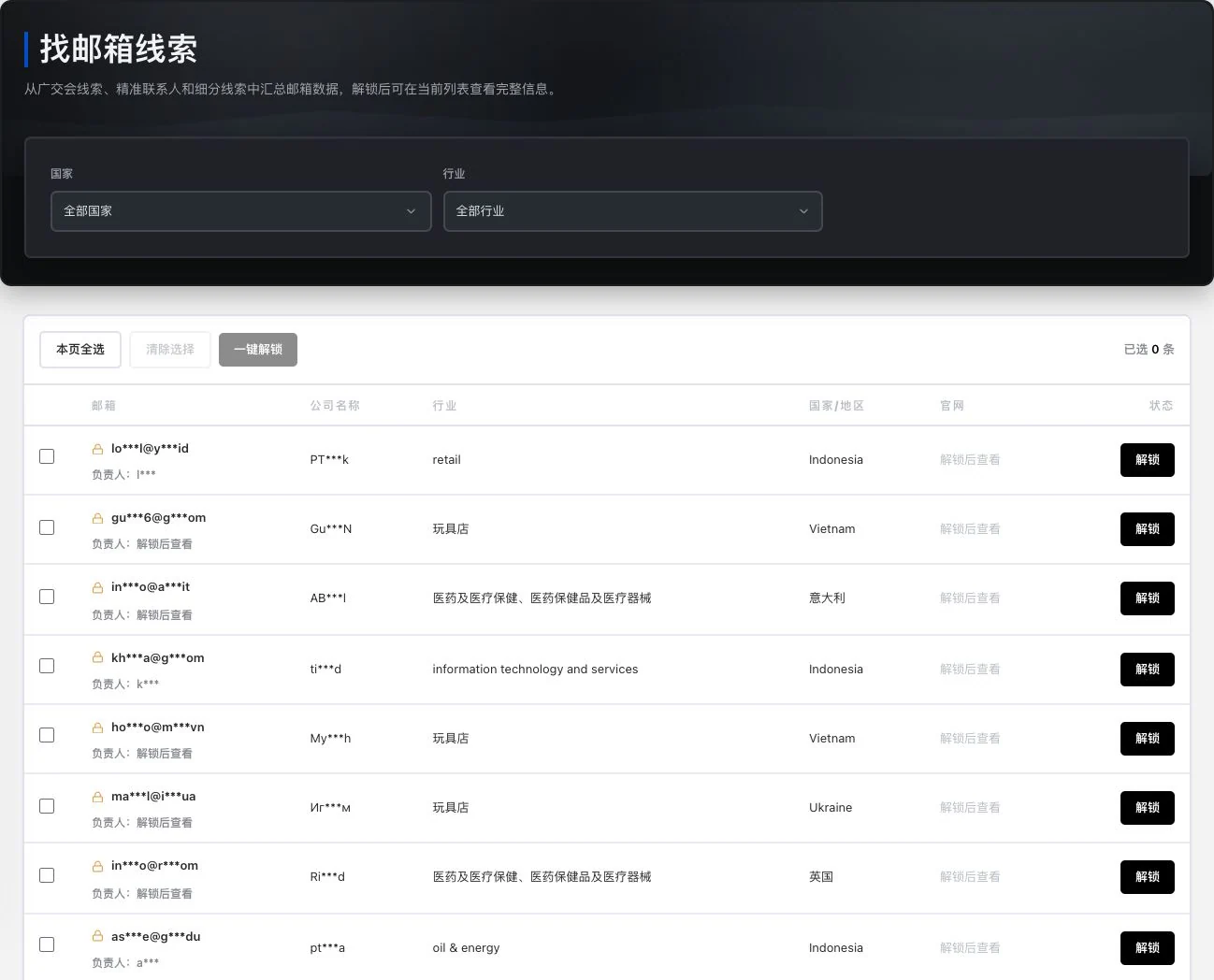Click the 国家/地区 column header
1214x980 pixels.
coord(836,406)
